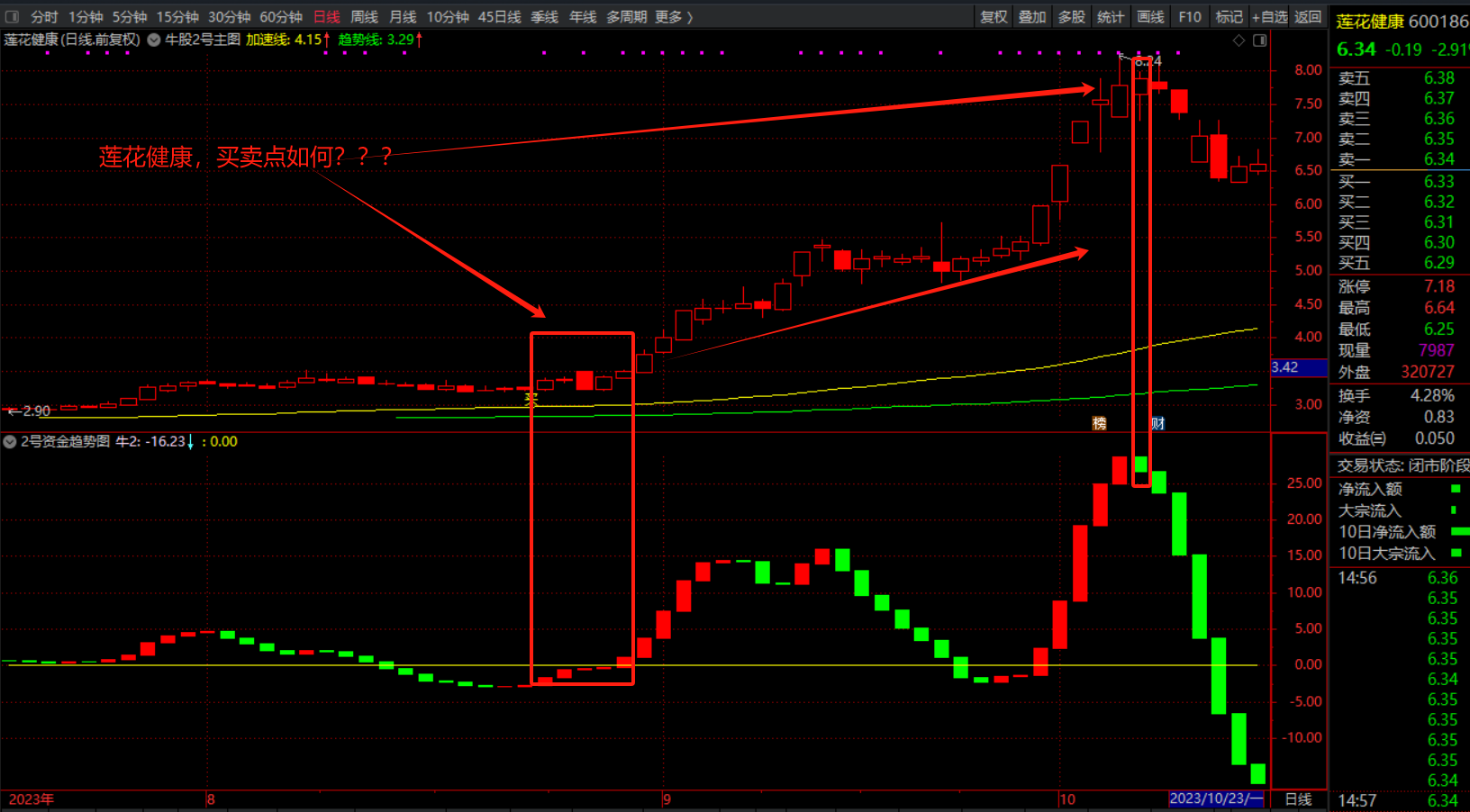Switch to 季线 quarterly chart
This screenshot has width=1470, height=812.
(x=544, y=16)
